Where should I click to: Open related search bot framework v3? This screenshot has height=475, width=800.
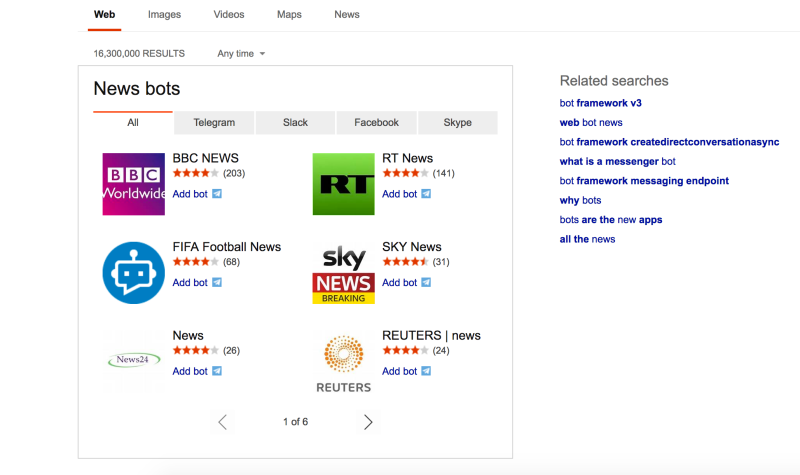pyautogui.click(x=600, y=104)
